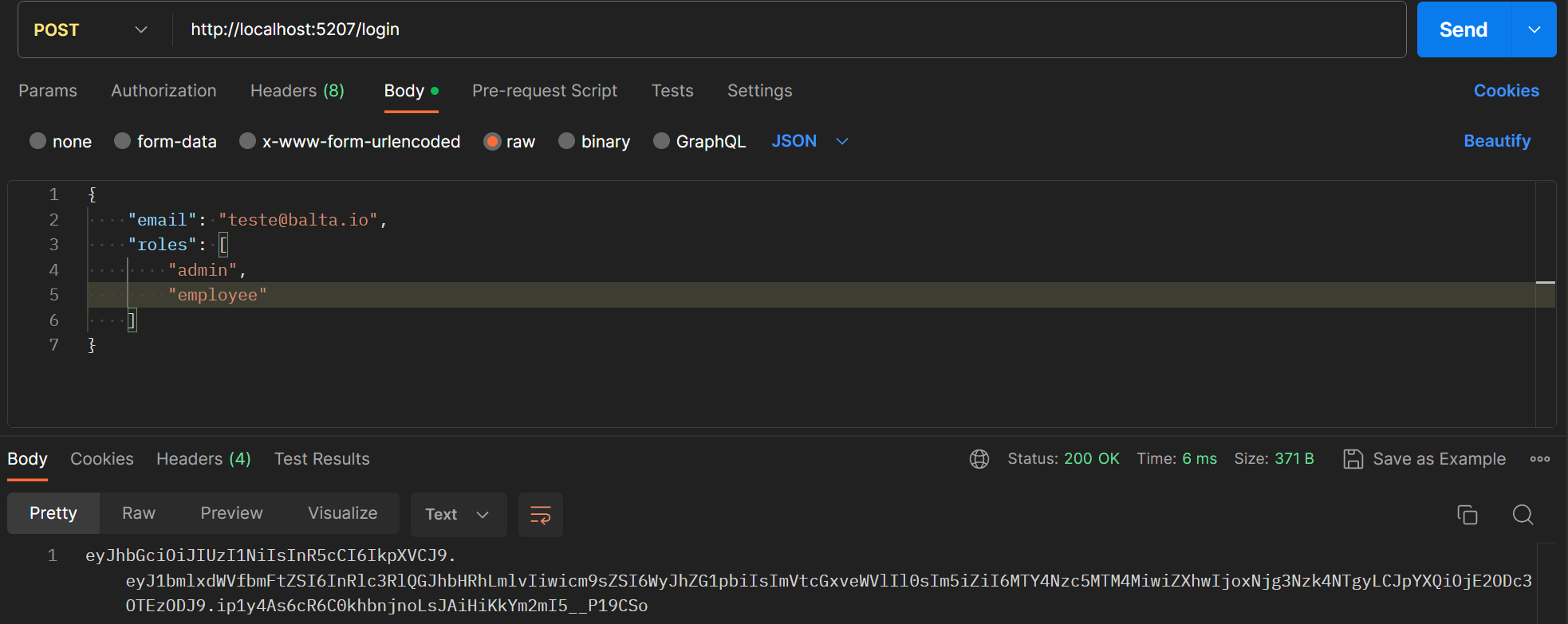Select the response Body tab
1568x624 pixels.
click(27, 459)
